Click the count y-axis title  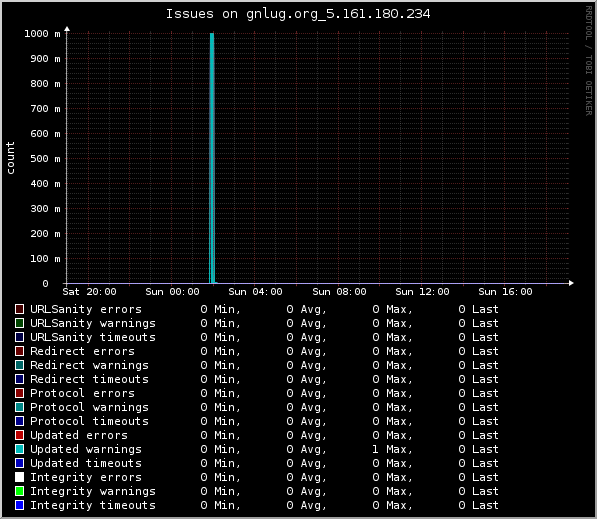(10, 158)
